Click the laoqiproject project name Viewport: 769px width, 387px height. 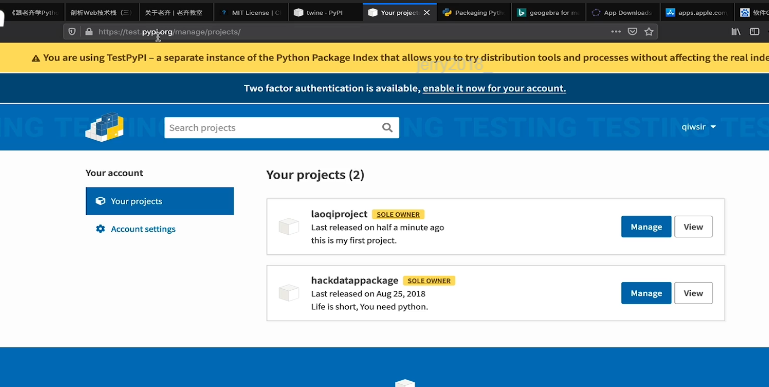click(339, 214)
